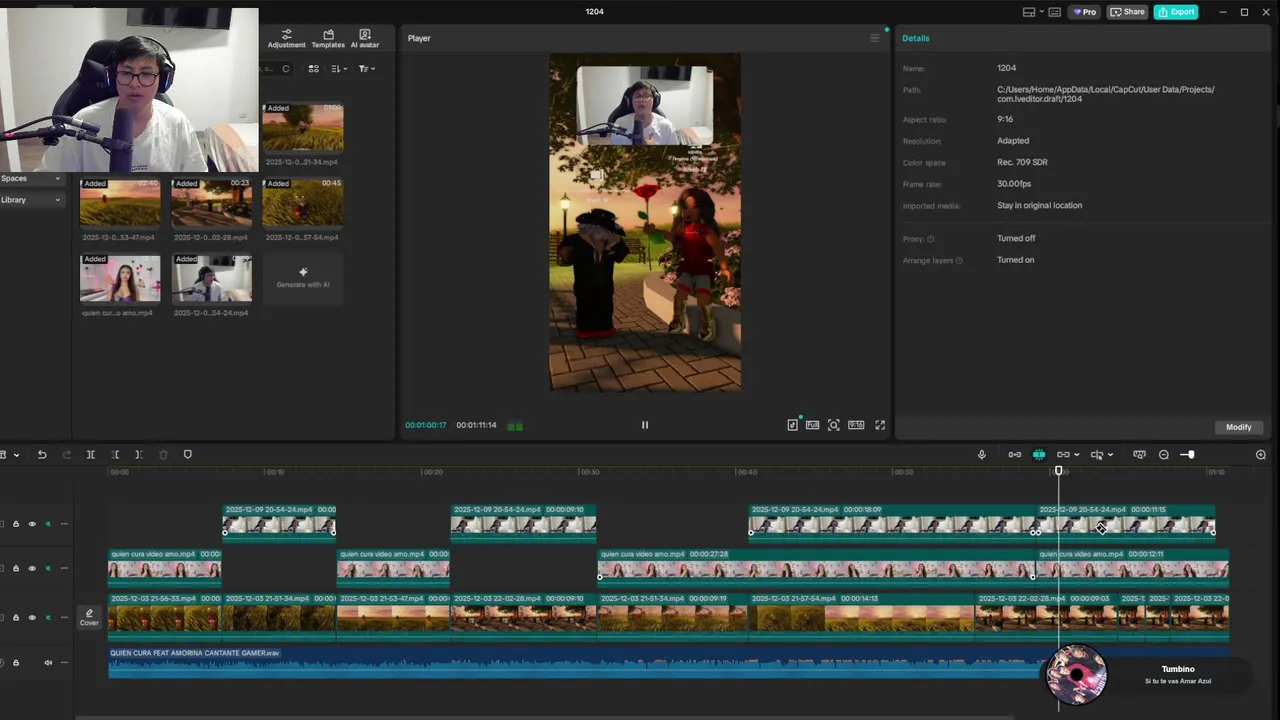Hide the main video track with eye icon

31,618
